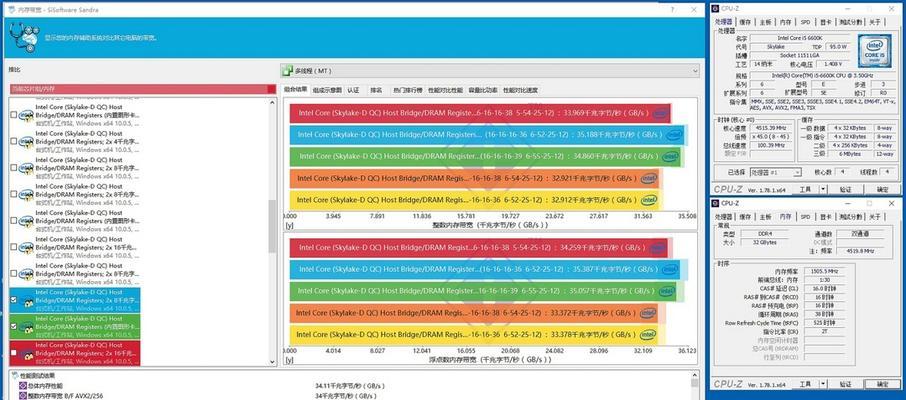Screen dimensions: 906x400
Task: Click the Intel Core i5 badge in CPU-Z
Action: click(874, 50)
